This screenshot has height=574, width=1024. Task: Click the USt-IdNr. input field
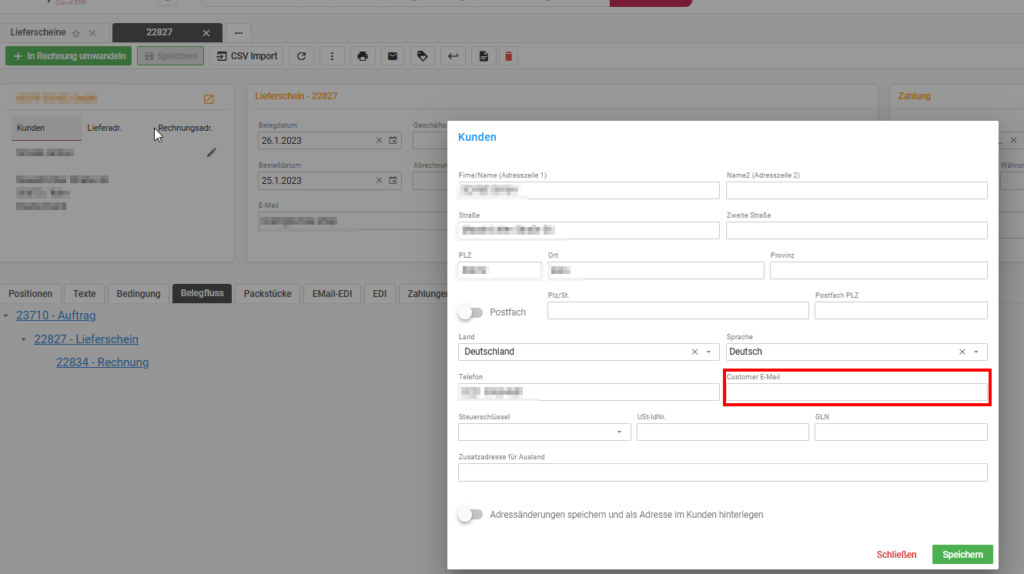pyautogui.click(x=722, y=432)
